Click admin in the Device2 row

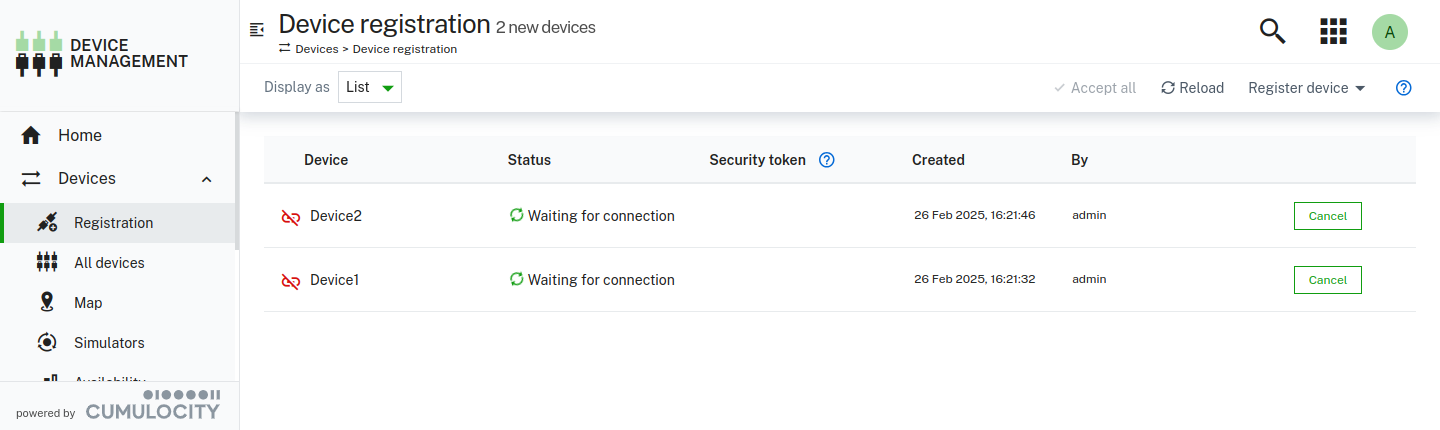[x=1089, y=215]
